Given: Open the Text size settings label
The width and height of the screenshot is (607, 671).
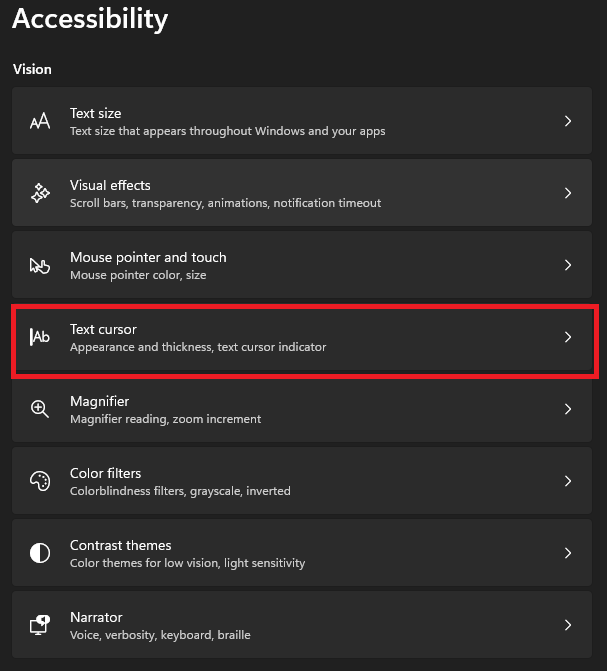Looking at the screenshot, I should point(96,113).
